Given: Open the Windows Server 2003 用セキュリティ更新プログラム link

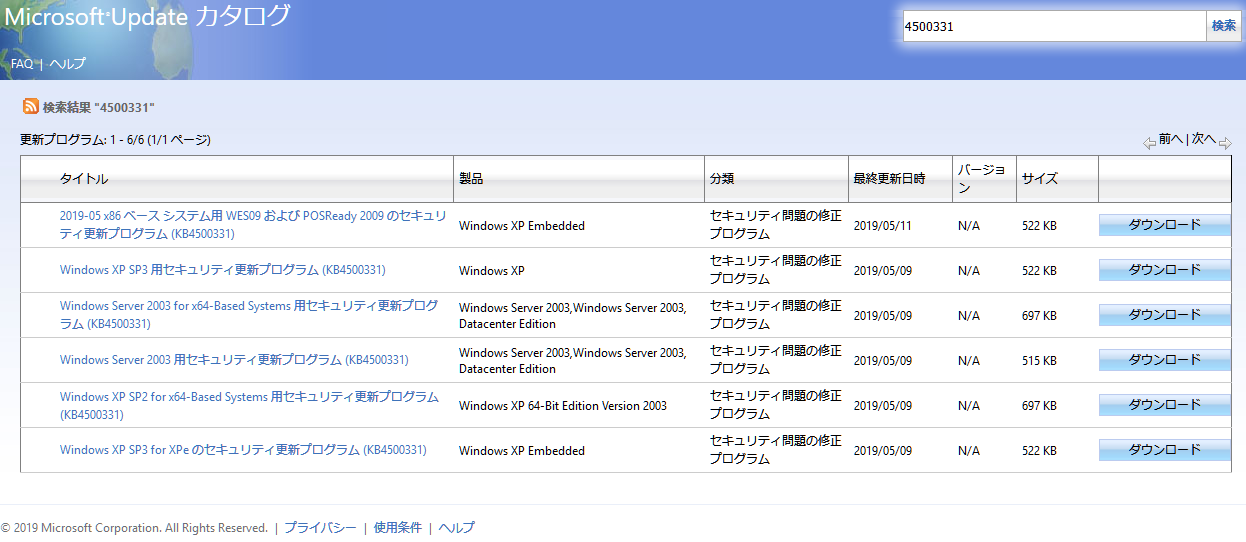Looking at the screenshot, I should [x=234, y=360].
